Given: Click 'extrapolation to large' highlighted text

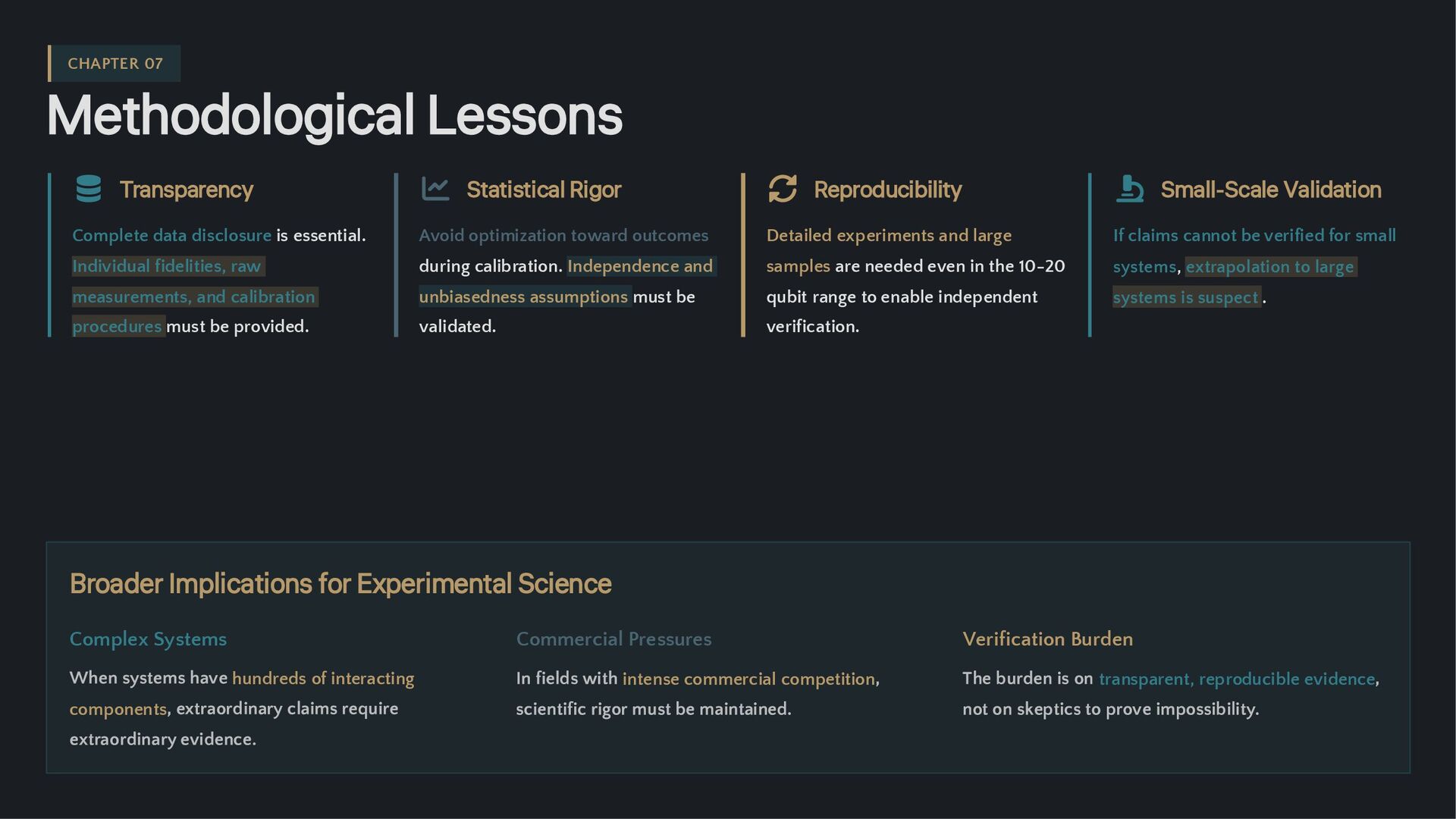Looking at the screenshot, I should click(x=1269, y=267).
